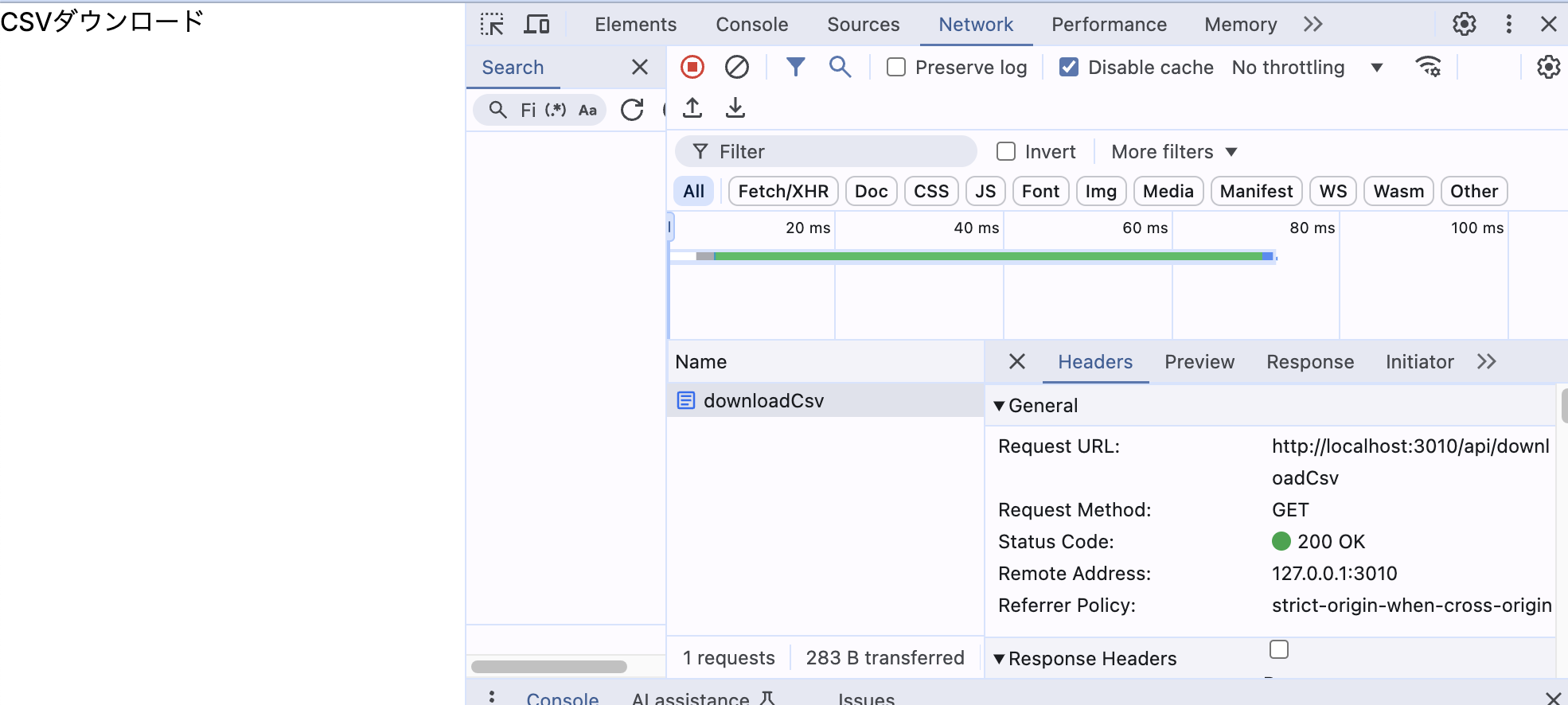Viewport: 1568px width, 705px height.
Task: Open the Response tab
Action: (x=1310, y=362)
